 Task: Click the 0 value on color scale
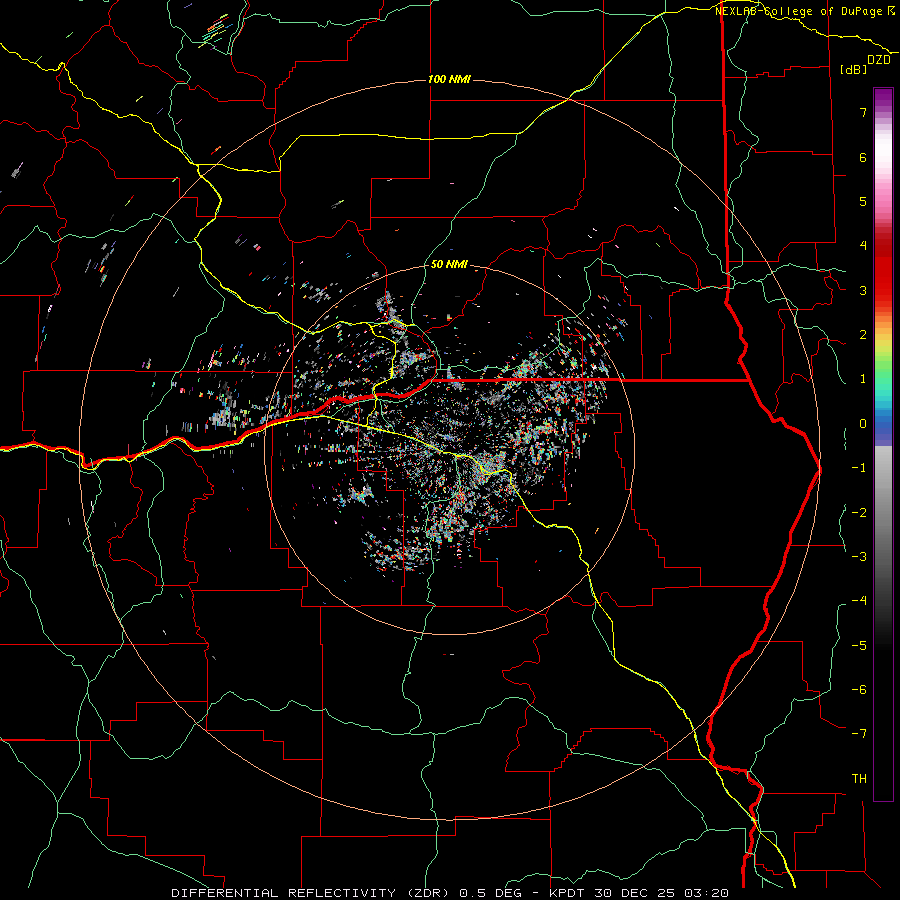[863, 424]
